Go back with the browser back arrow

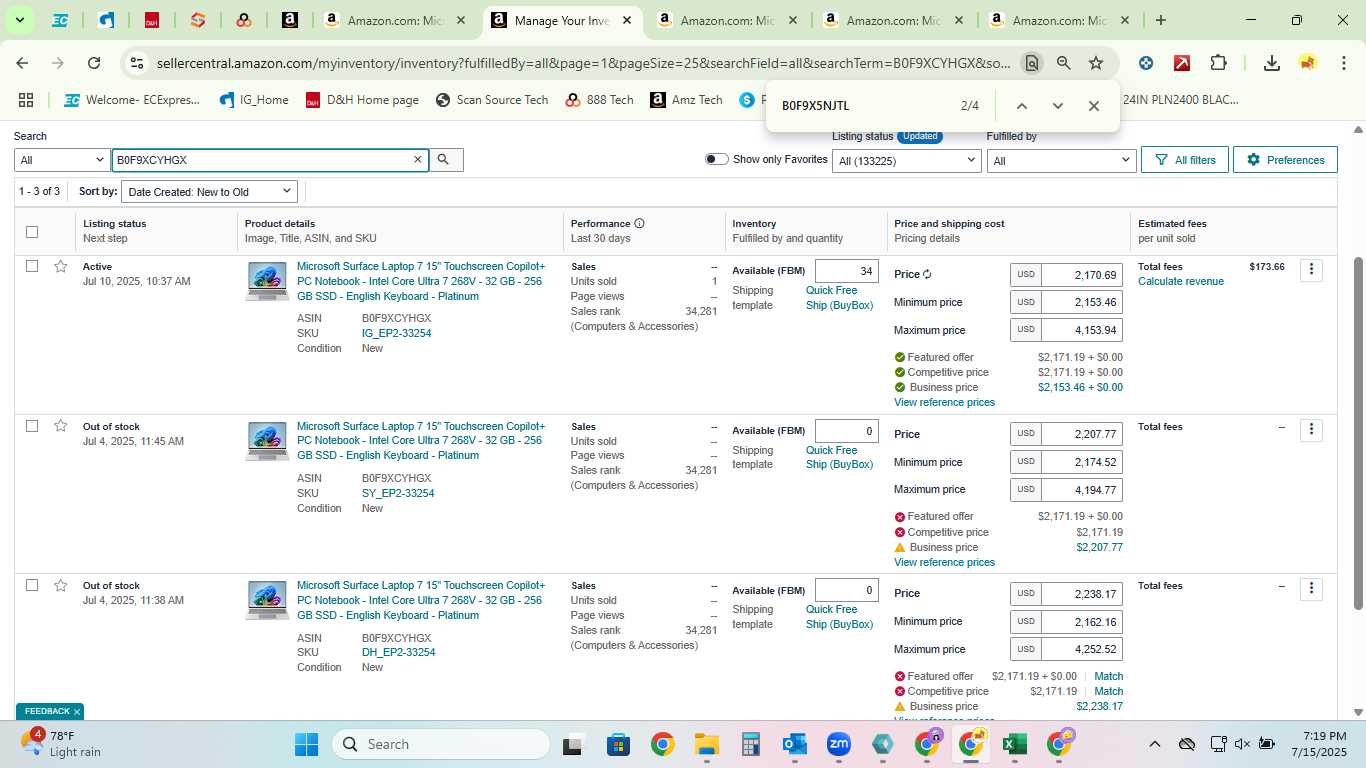tap(22, 63)
